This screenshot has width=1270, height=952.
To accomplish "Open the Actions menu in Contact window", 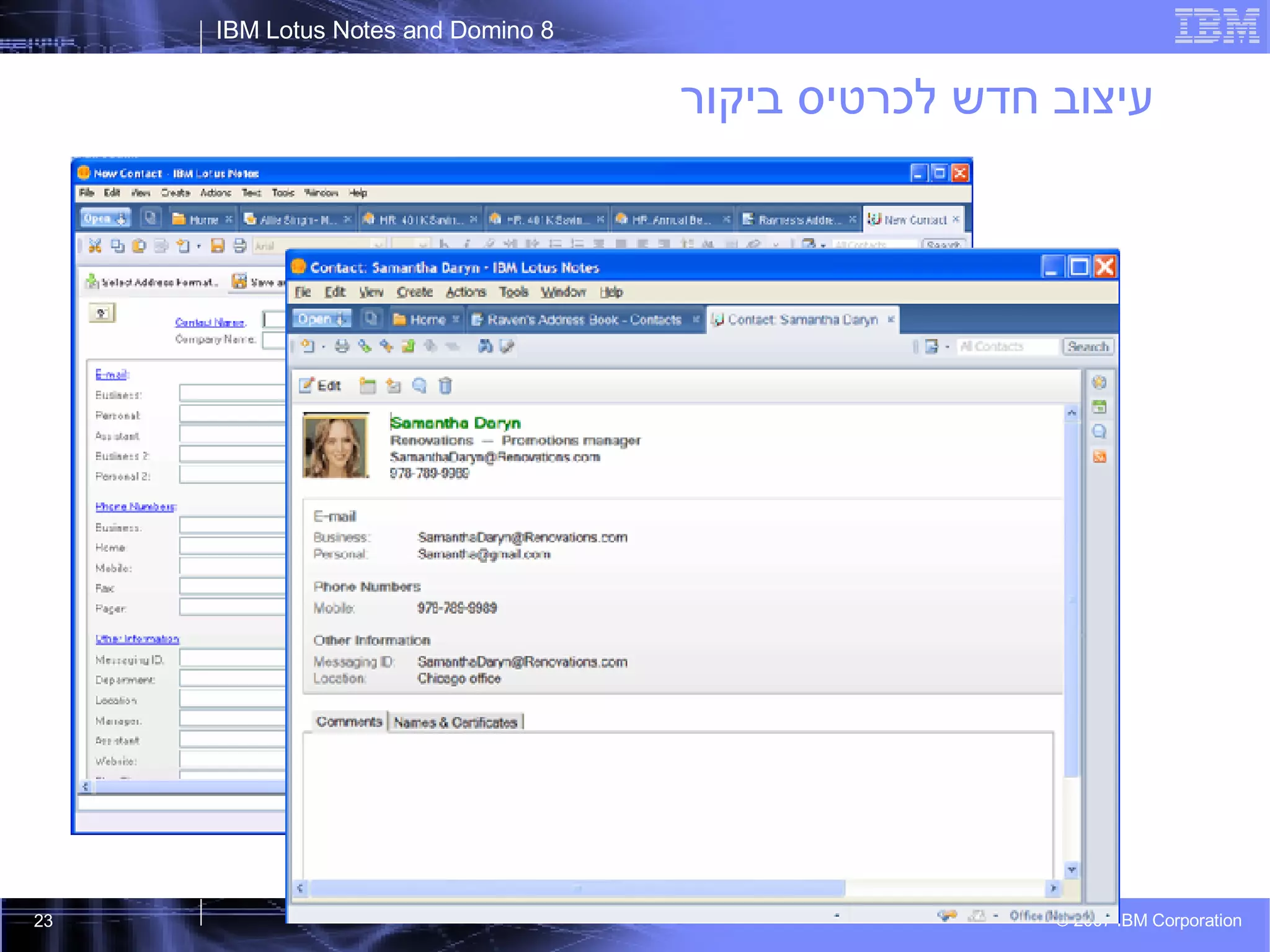I will pyautogui.click(x=466, y=292).
